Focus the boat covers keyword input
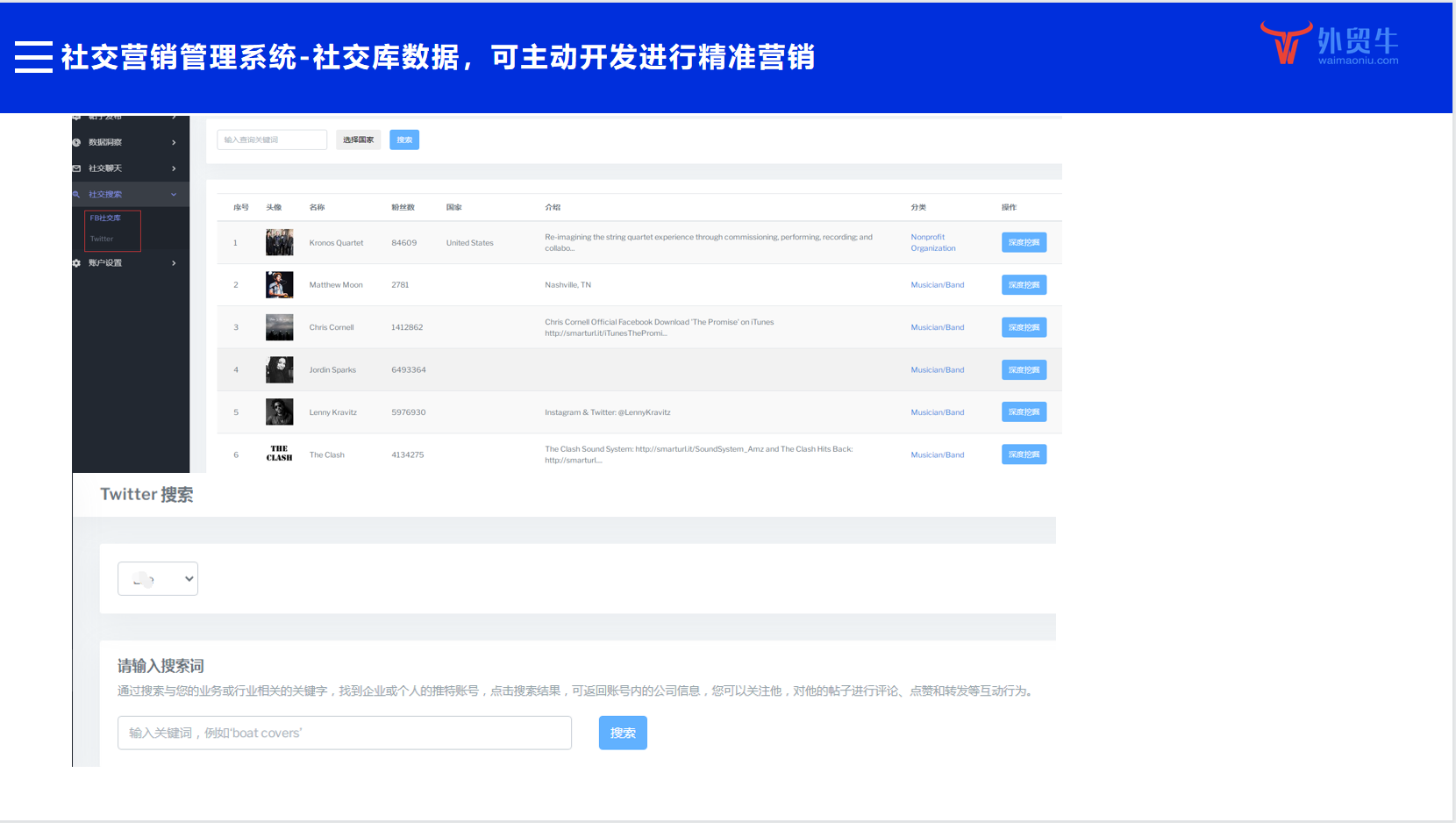The height and width of the screenshot is (823, 1456). tap(345, 733)
